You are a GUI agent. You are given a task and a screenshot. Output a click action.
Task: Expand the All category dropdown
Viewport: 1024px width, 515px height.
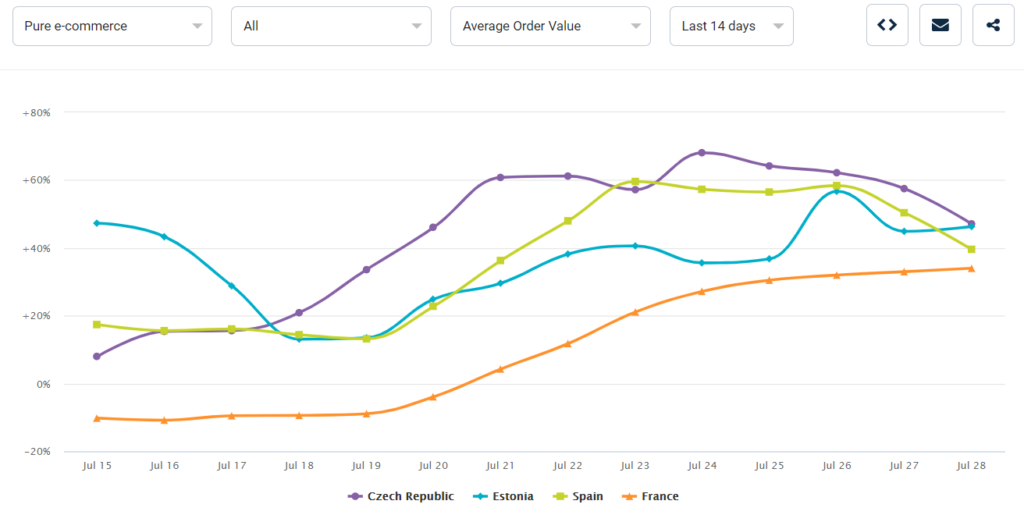point(331,26)
